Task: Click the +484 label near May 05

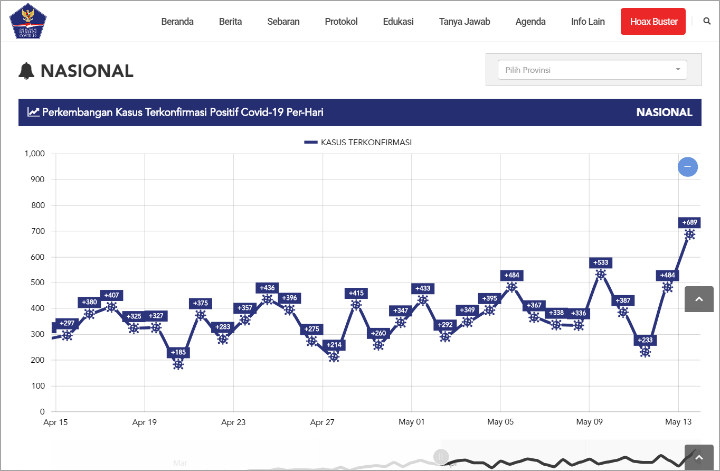Action: click(512, 275)
